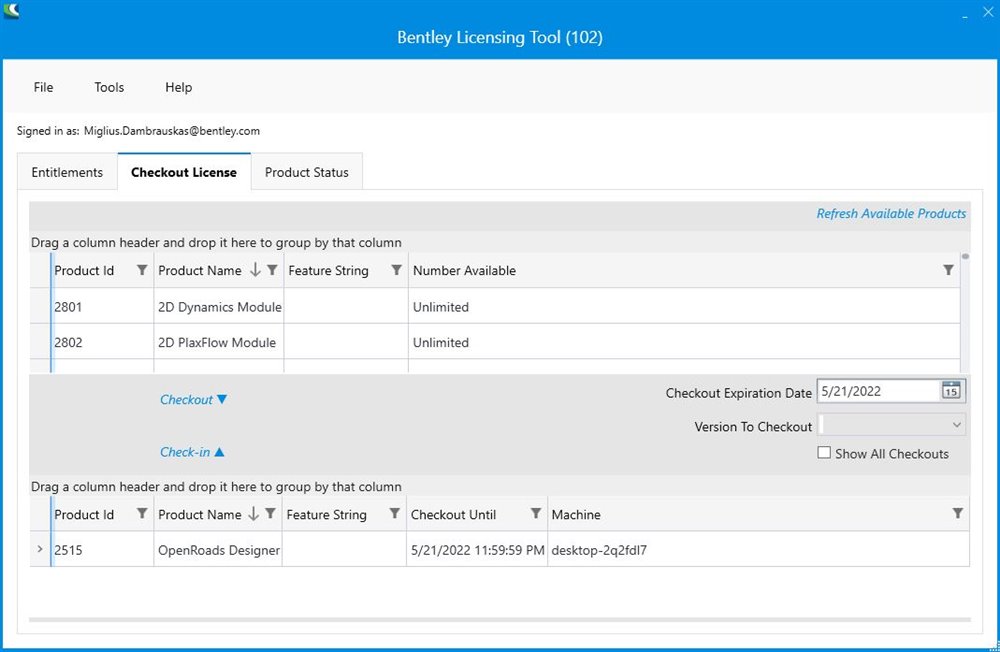Image resolution: width=1000 pixels, height=652 pixels.
Task: Enable the Show All Checkouts checkbox
Action: click(824, 453)
